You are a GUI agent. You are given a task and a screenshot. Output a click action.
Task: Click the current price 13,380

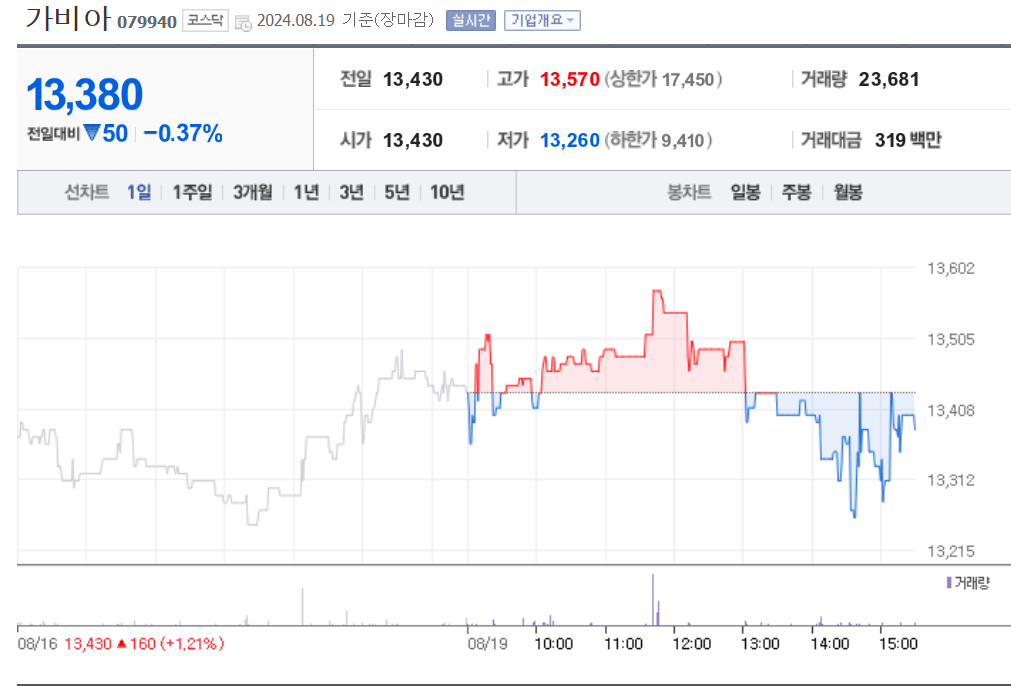pyautogui.click(x=84, y=95)
